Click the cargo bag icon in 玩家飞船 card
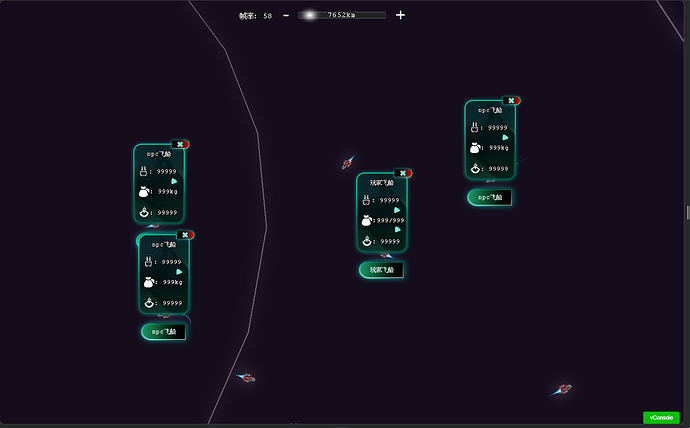This screenshot has height=428, width=690. tap(367, 220)
